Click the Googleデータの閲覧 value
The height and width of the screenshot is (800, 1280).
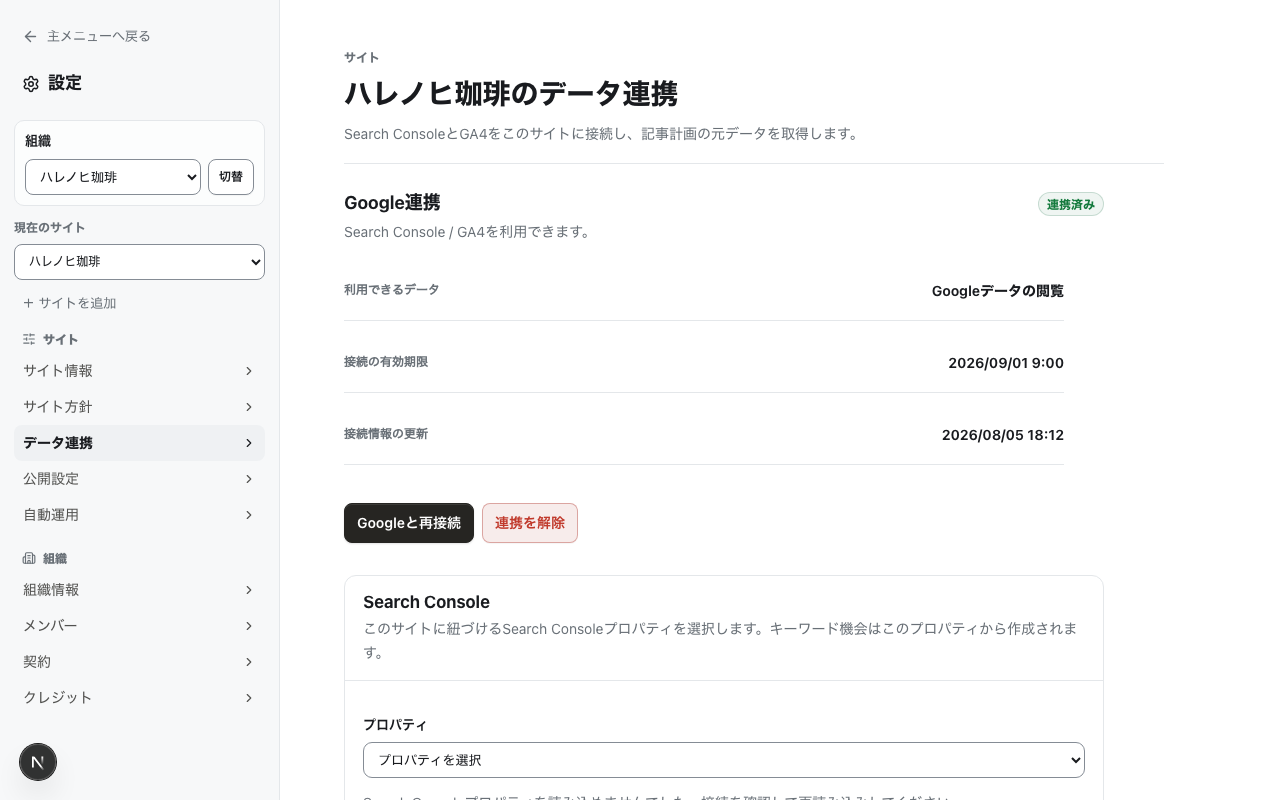click(x=998, y=291)
